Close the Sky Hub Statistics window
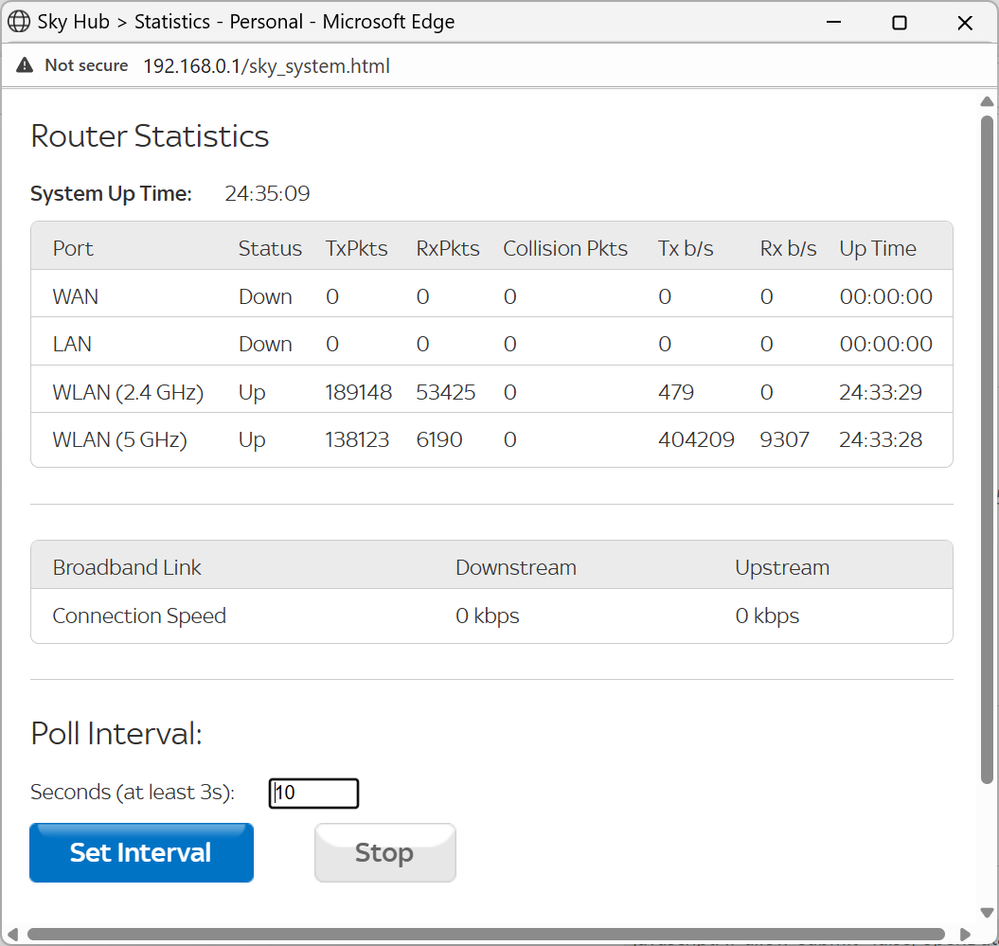999x946 pixels. click(x=965, y=22)
